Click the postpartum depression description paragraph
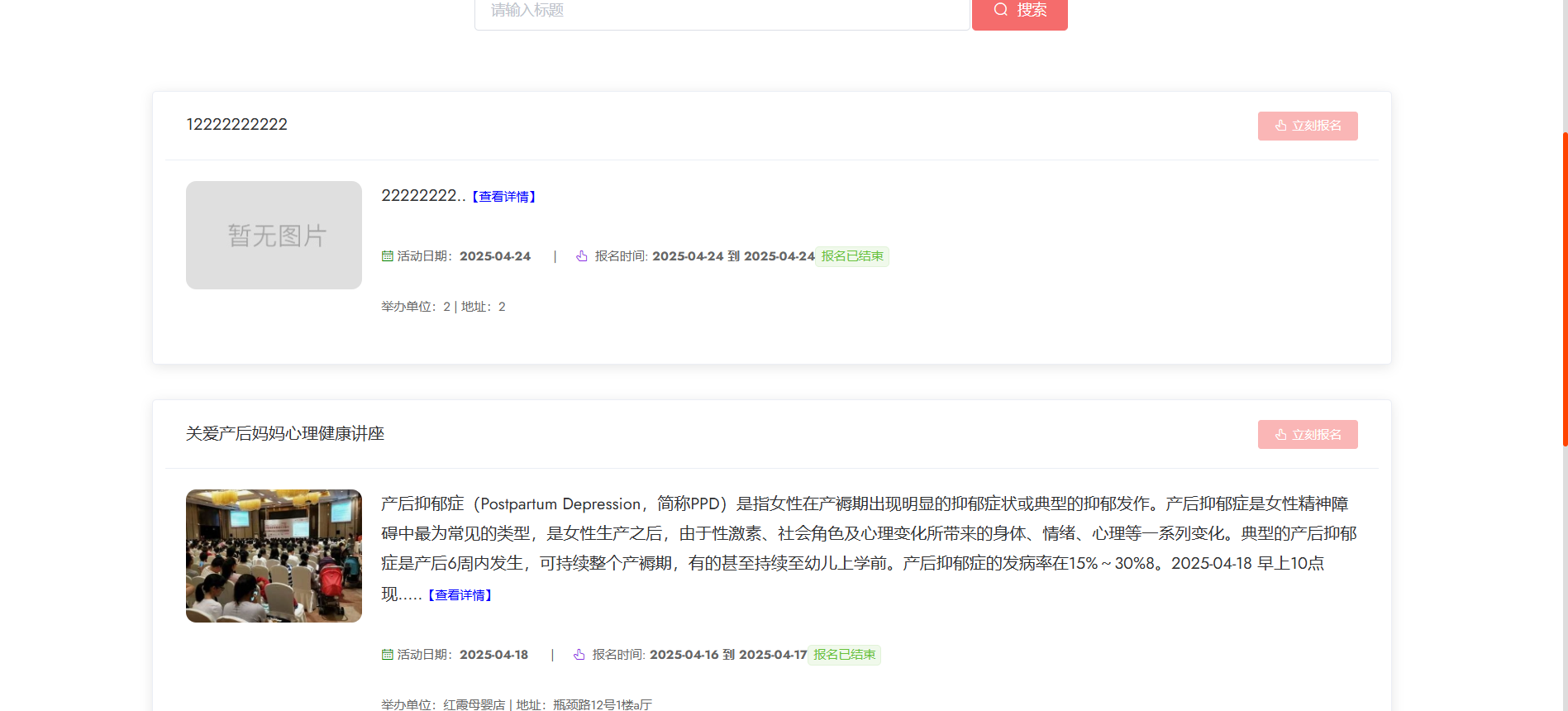 [x=869, y=549]
